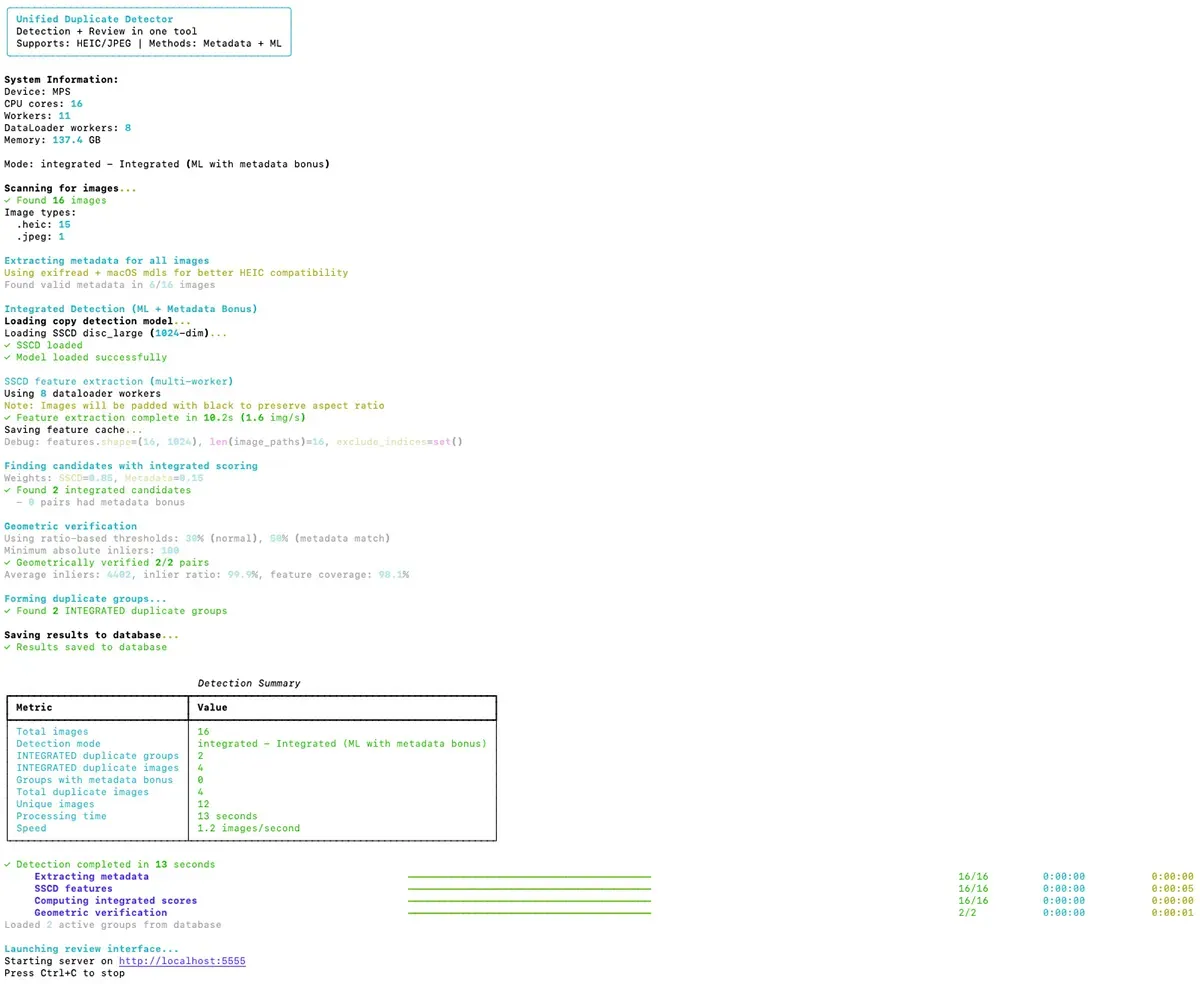Click 'Loaded 2 active groups from database'
This screenshot has height=984, width=1200.
(x=112, y=925)
